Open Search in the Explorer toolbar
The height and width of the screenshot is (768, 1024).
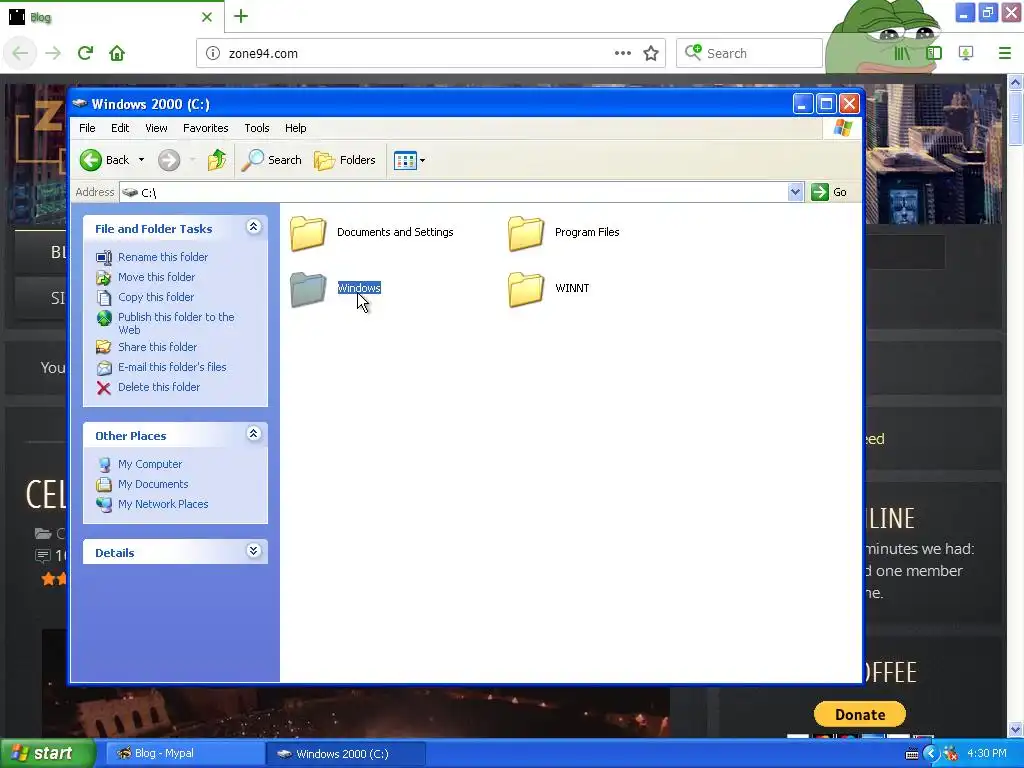tap(272, 160)
